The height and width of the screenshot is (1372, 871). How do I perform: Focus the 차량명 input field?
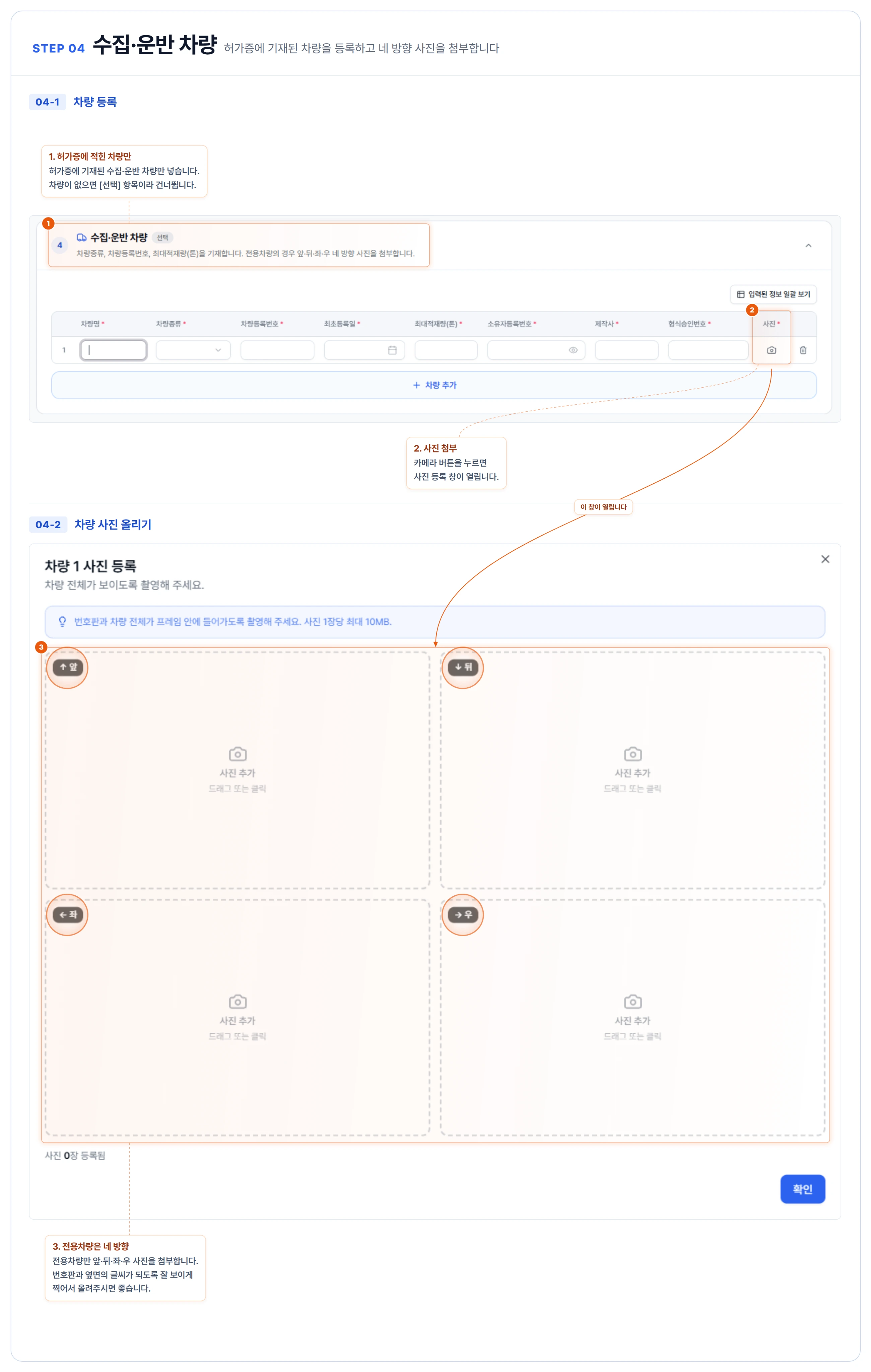click(x=113, y=350)
